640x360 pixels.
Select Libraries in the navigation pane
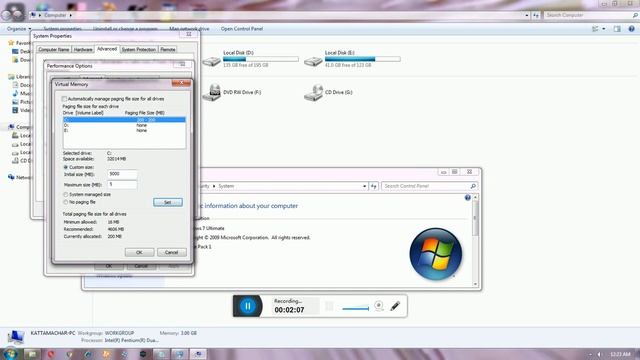tap(23, 77)
